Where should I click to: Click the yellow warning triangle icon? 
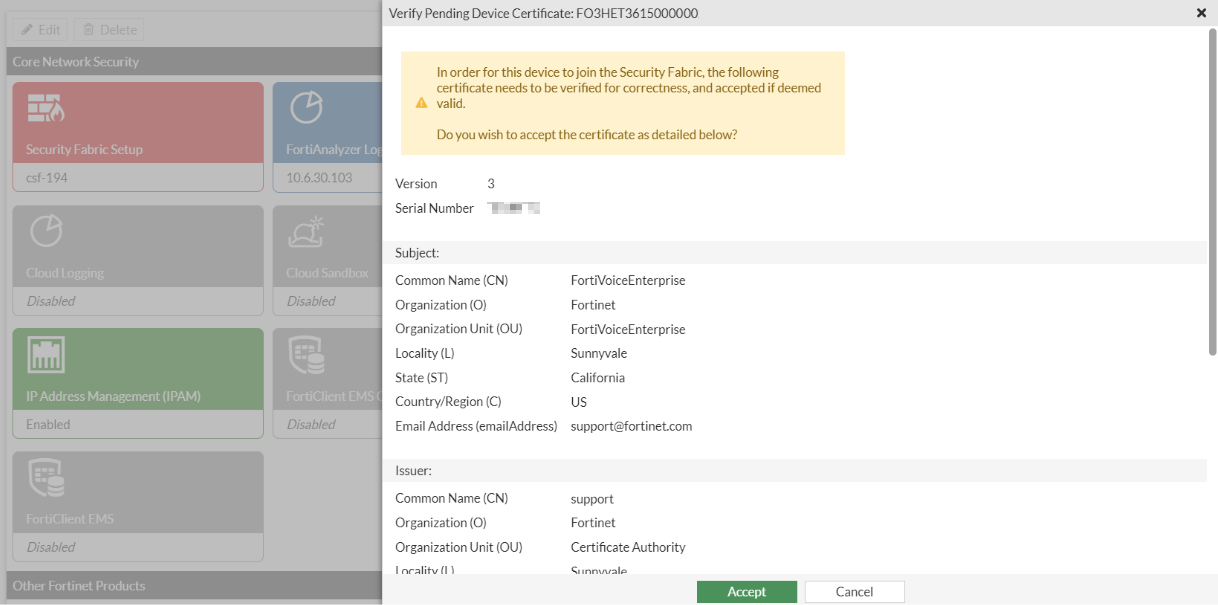click(421, 103)
